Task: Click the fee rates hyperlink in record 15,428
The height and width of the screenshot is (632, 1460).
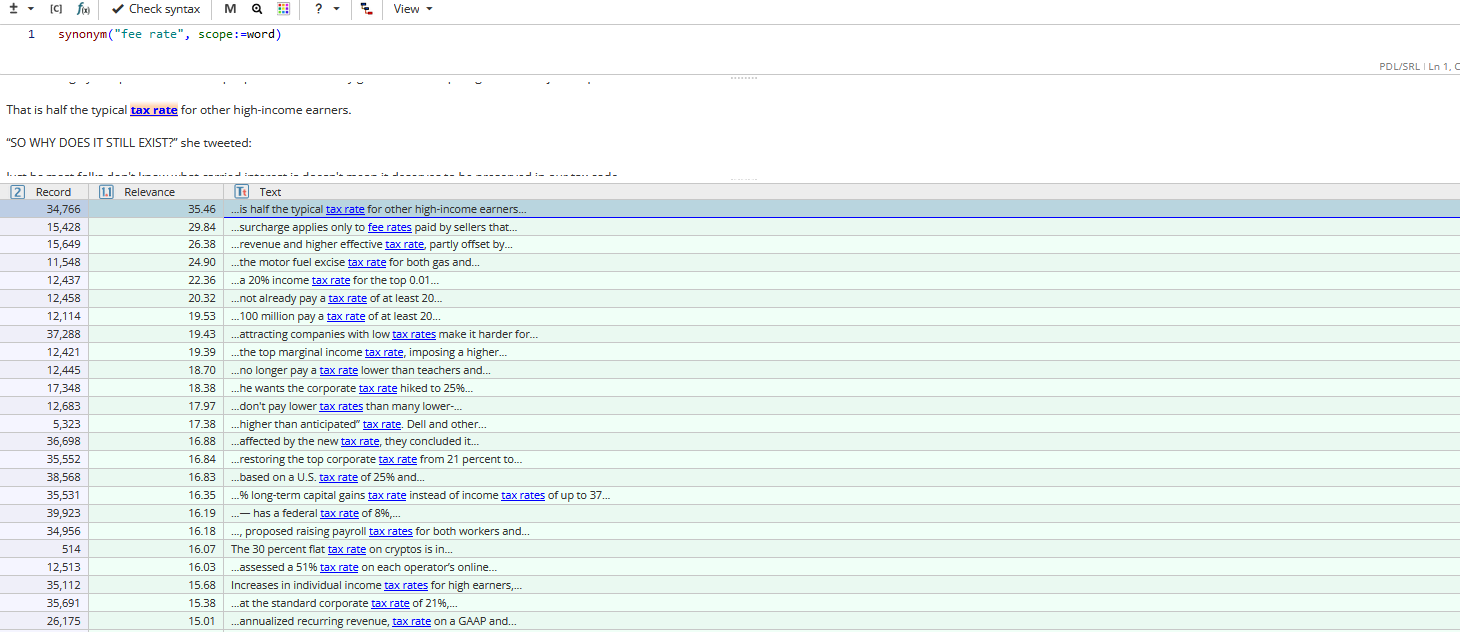Action: coord(389,227)
